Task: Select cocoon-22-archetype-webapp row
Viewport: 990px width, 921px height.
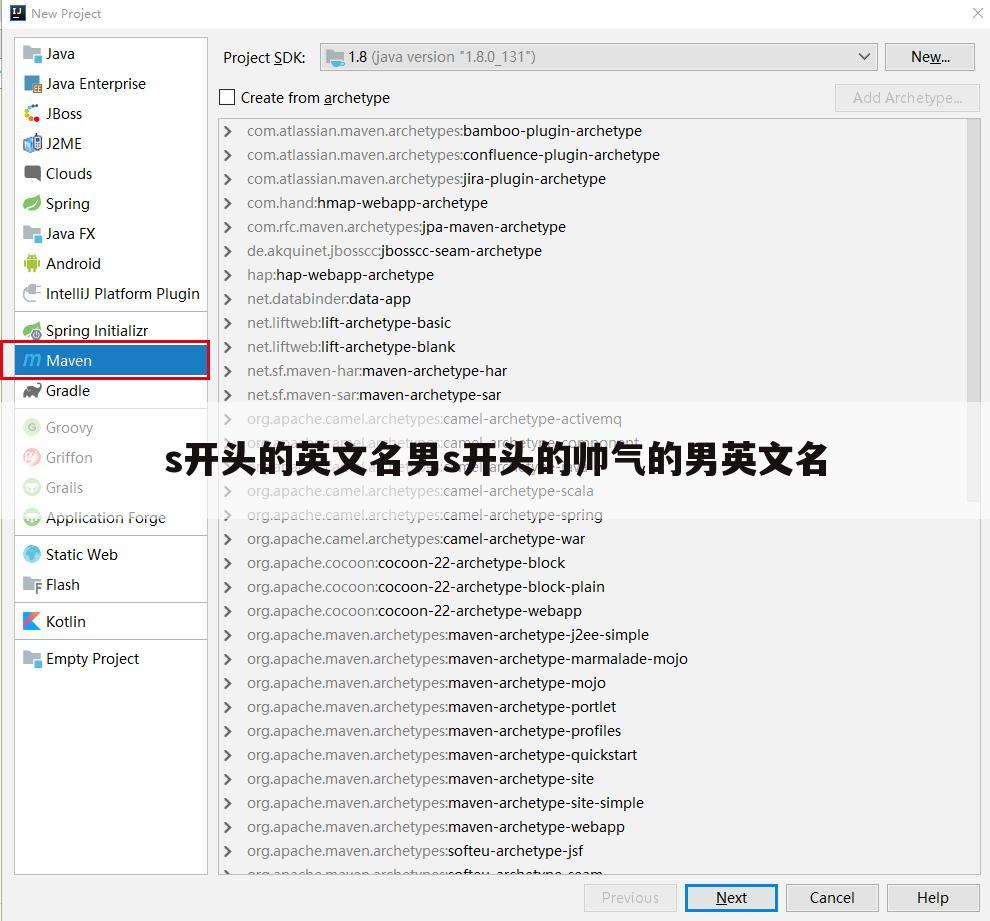Action: [x=592, y=611]
